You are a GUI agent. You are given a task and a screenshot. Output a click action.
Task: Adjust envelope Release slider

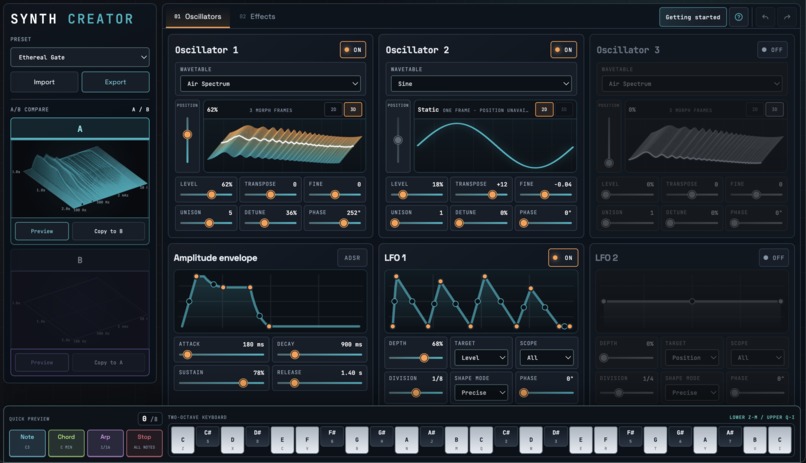point(319,383)
